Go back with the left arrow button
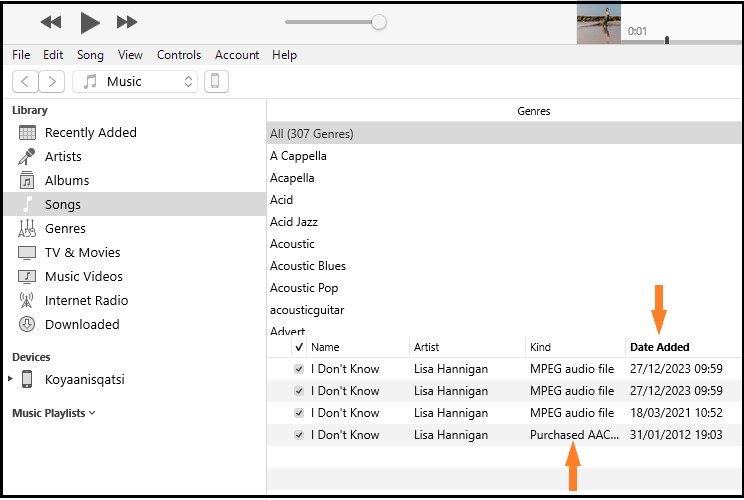 tap(25, 82)
